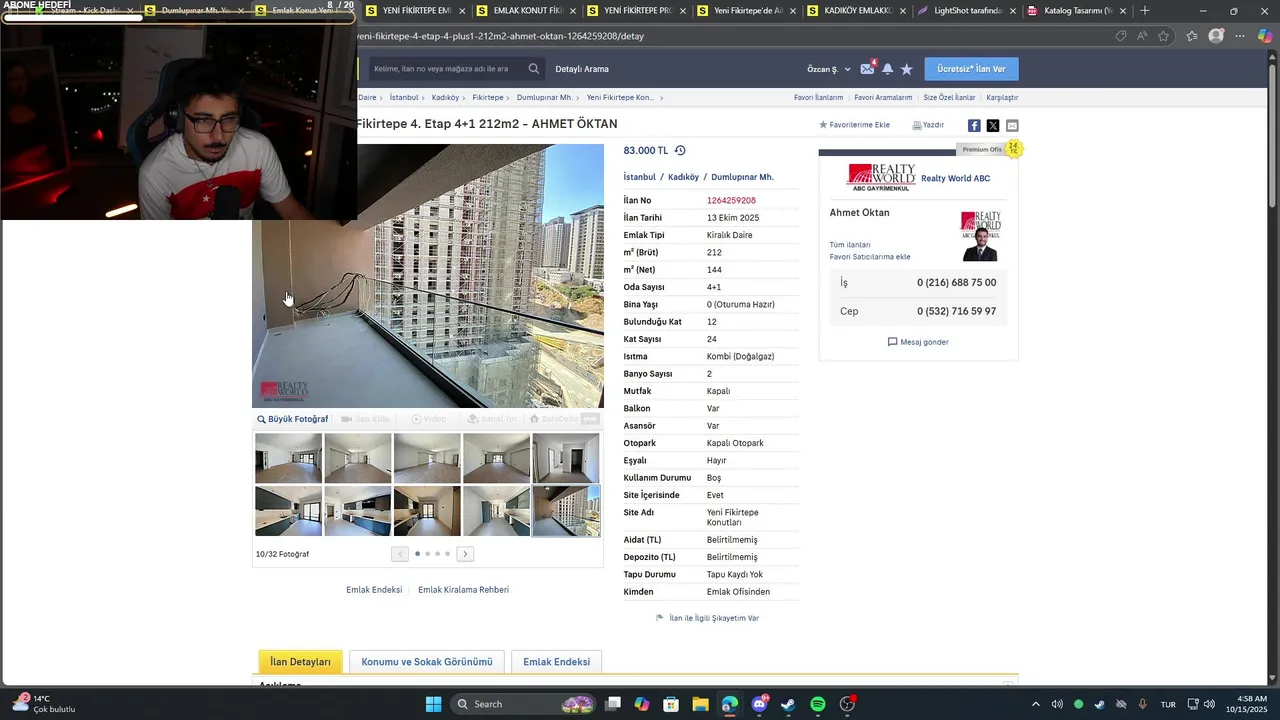Switch to Emlak Endeksi tab

coord(556,662)
